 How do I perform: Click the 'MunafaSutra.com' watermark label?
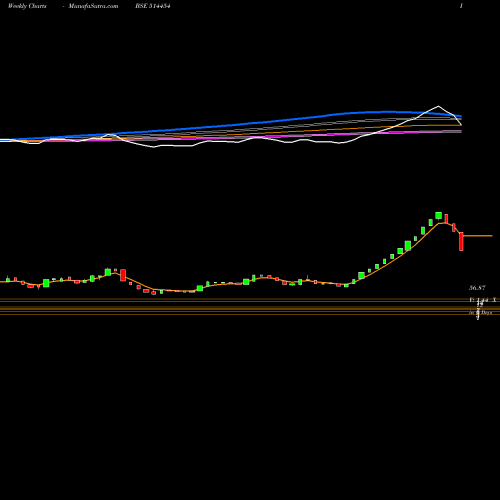[93, 6]
